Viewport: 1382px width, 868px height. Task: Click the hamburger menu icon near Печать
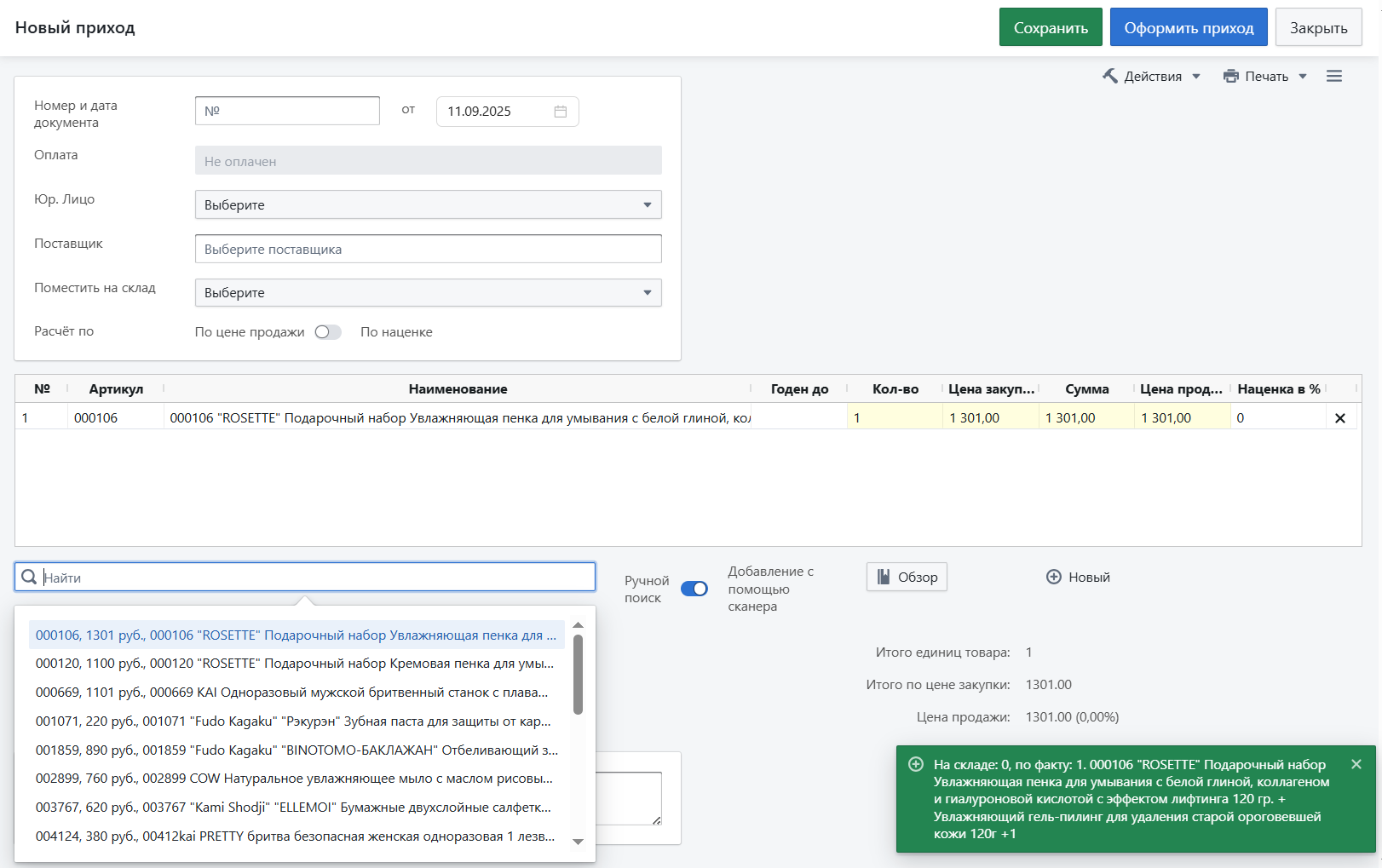click(1333, 77)
